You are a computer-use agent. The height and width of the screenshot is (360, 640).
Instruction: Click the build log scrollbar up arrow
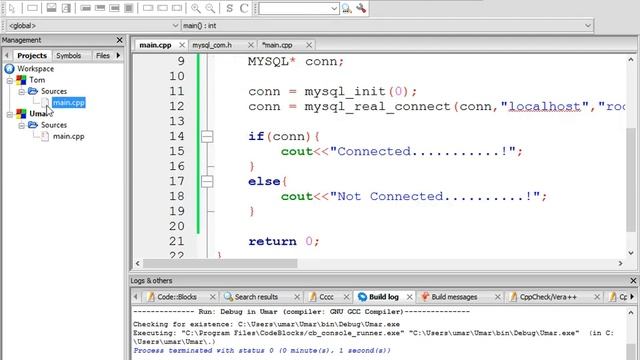631,313
